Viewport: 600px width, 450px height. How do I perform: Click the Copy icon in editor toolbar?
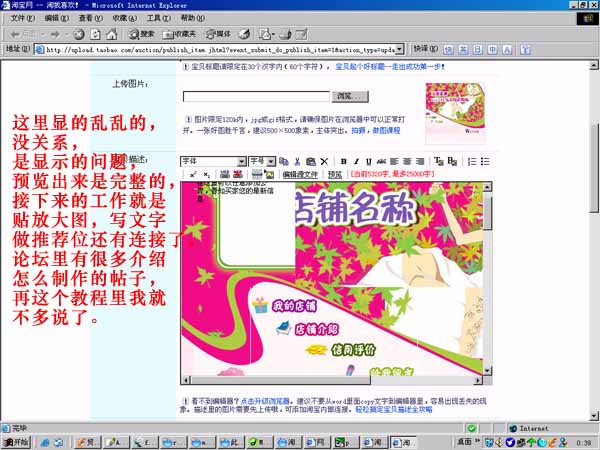284,161
